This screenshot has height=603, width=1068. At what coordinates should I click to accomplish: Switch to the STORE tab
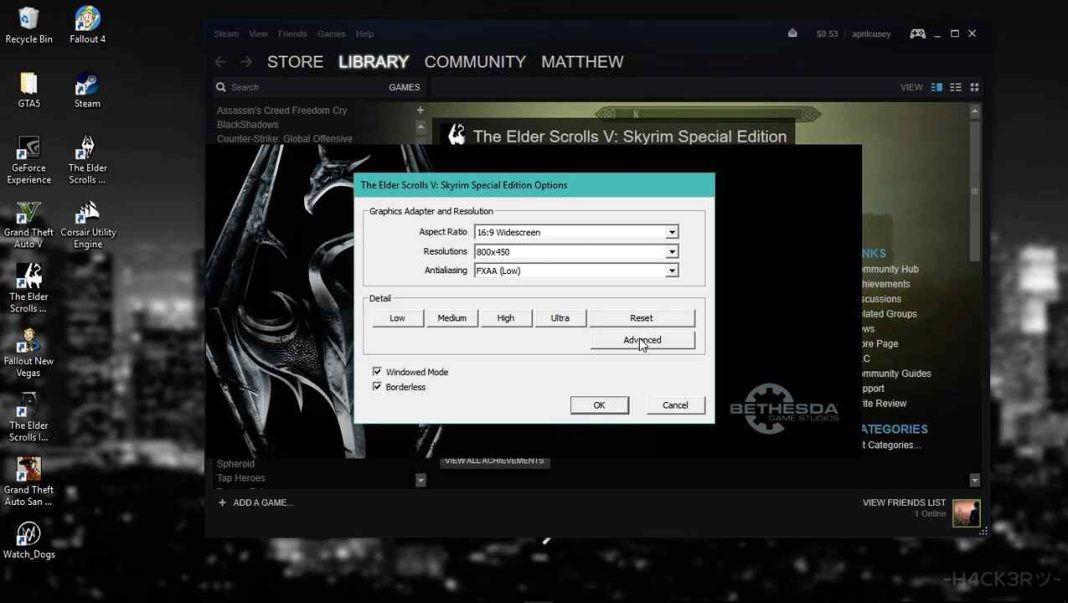click(294, 61)
